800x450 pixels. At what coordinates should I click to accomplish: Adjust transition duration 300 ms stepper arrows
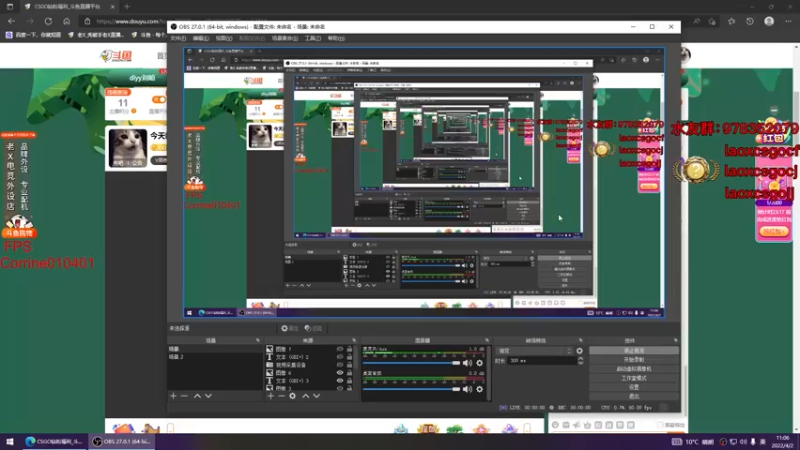[x=580, y=361]
